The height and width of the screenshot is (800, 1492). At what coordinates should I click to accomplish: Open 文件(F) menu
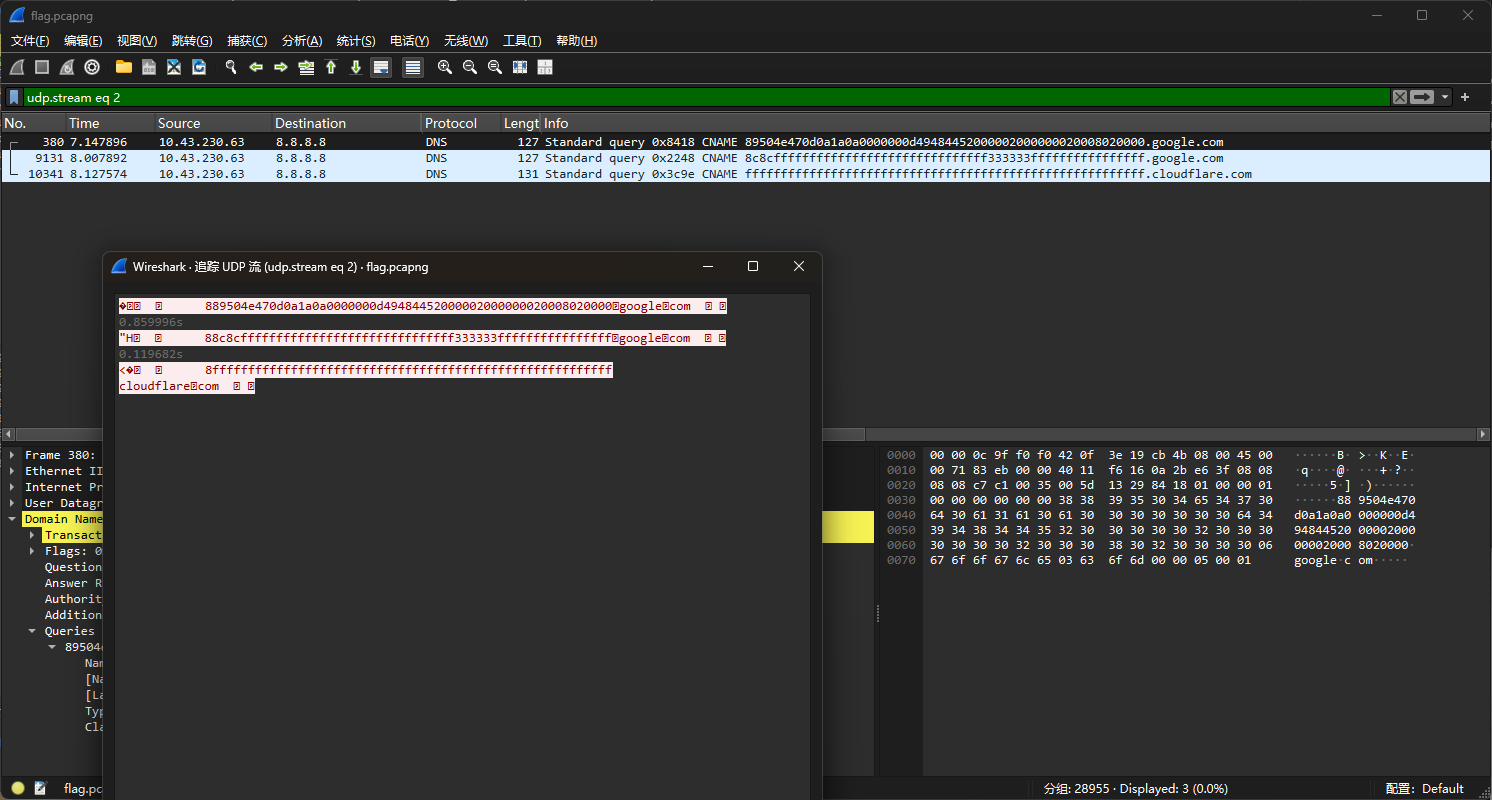pos(30,41)
